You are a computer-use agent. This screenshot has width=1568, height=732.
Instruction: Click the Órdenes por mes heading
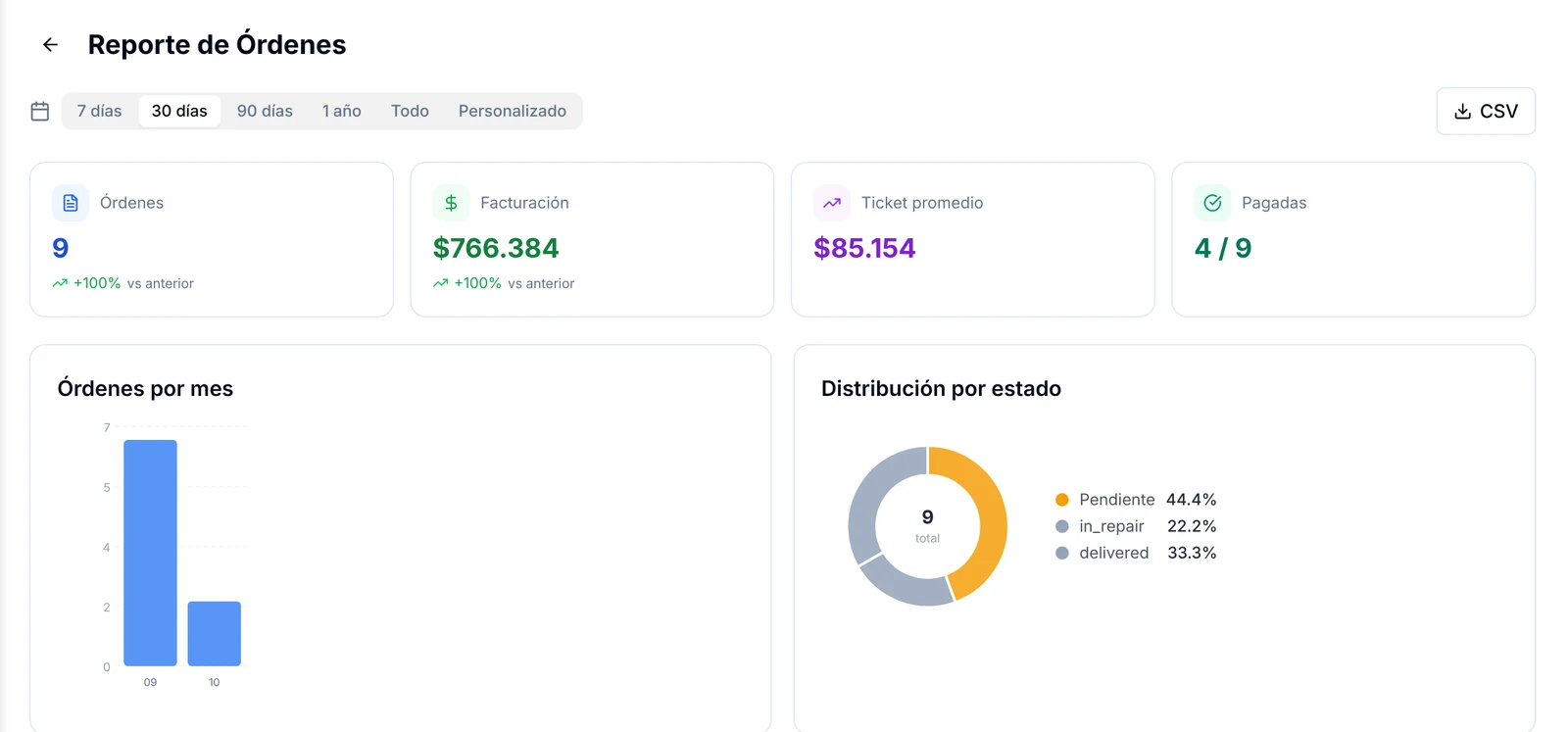click(145, 389)
